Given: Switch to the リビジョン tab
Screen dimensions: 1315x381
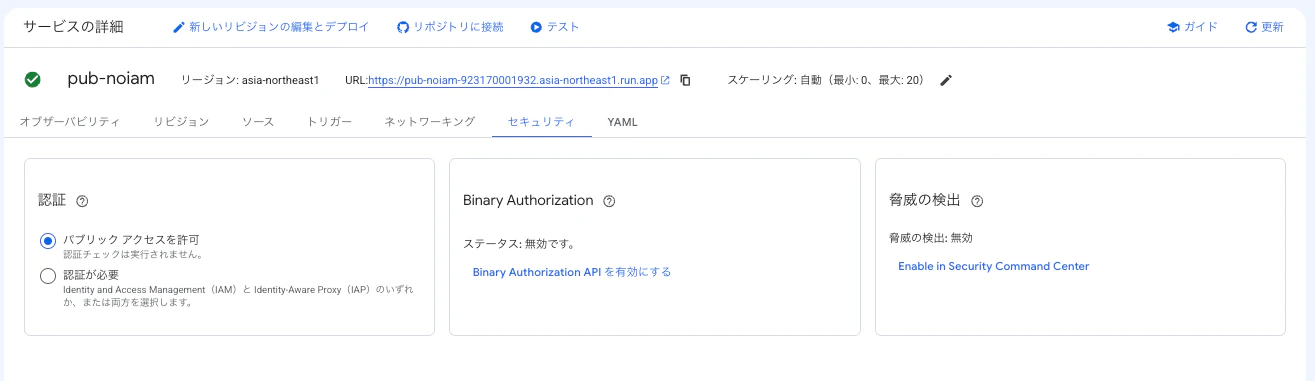Looking at the screenshot, I should (x=181, y=122).
